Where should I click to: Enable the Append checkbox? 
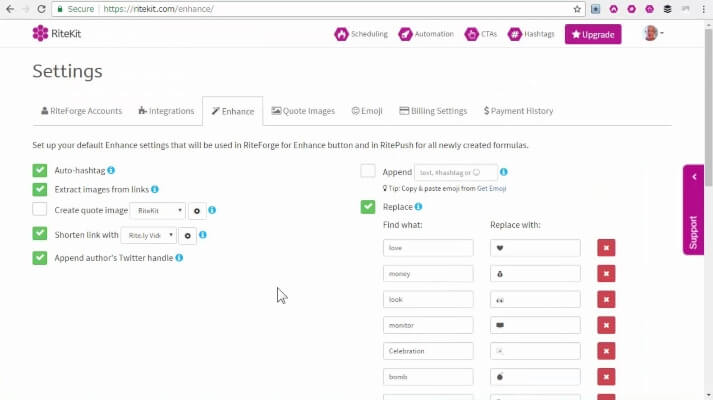click(367, 171)
